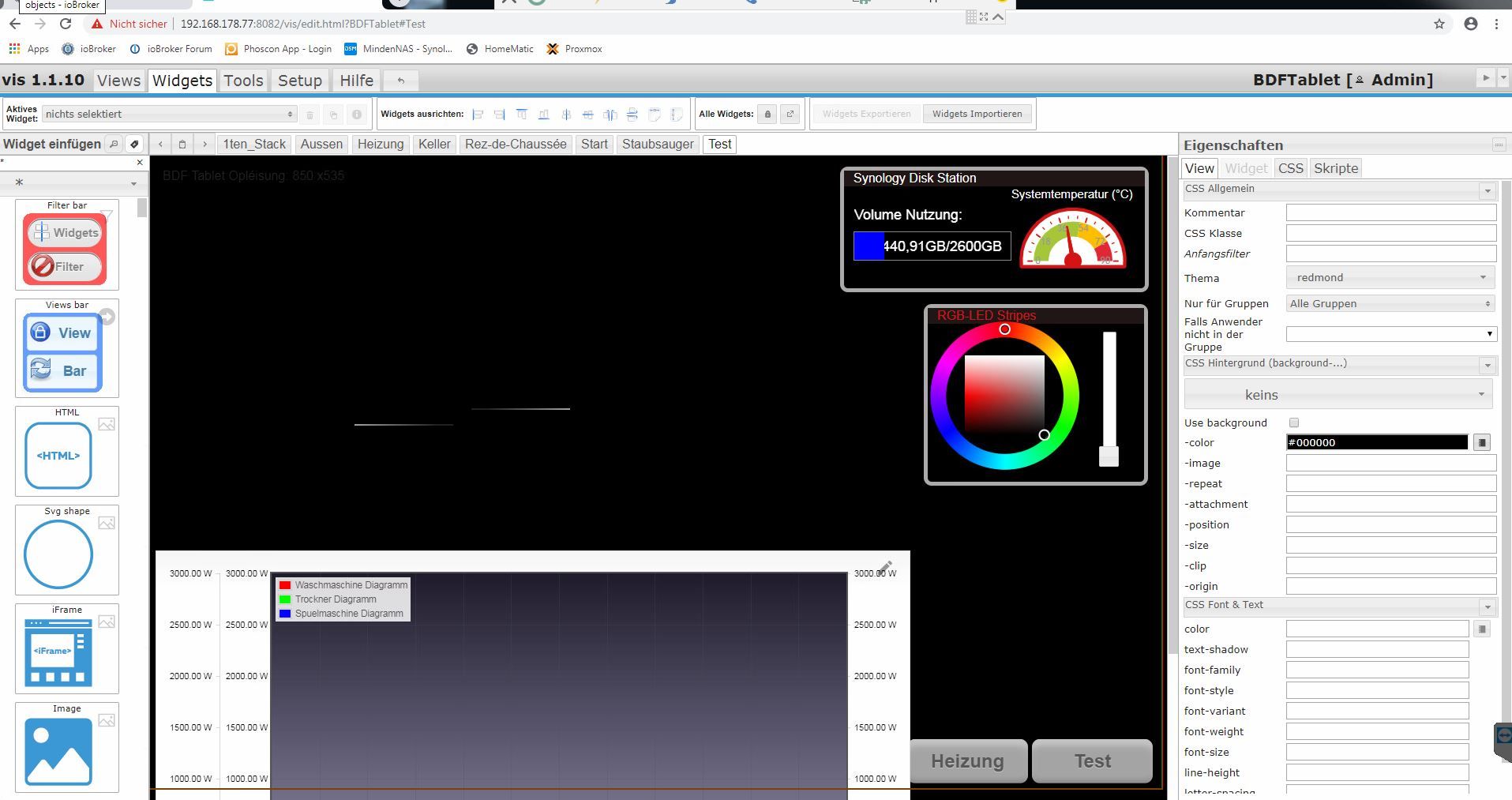Click the eraser icon next to Widget einfügen
This screenshot has width=1512, height=800.
point(134,144)
